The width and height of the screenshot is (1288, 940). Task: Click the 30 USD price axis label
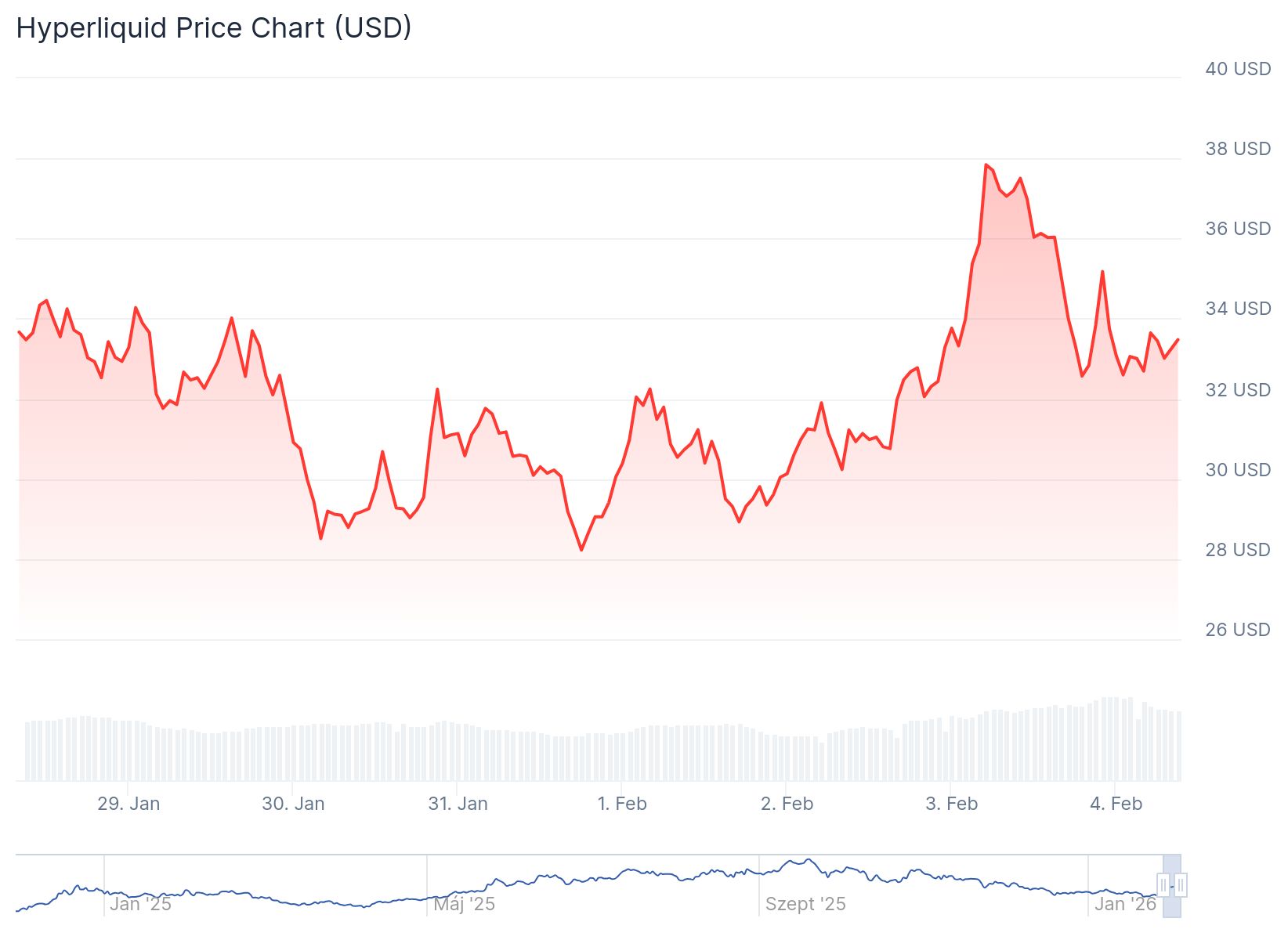(1238, 470)
